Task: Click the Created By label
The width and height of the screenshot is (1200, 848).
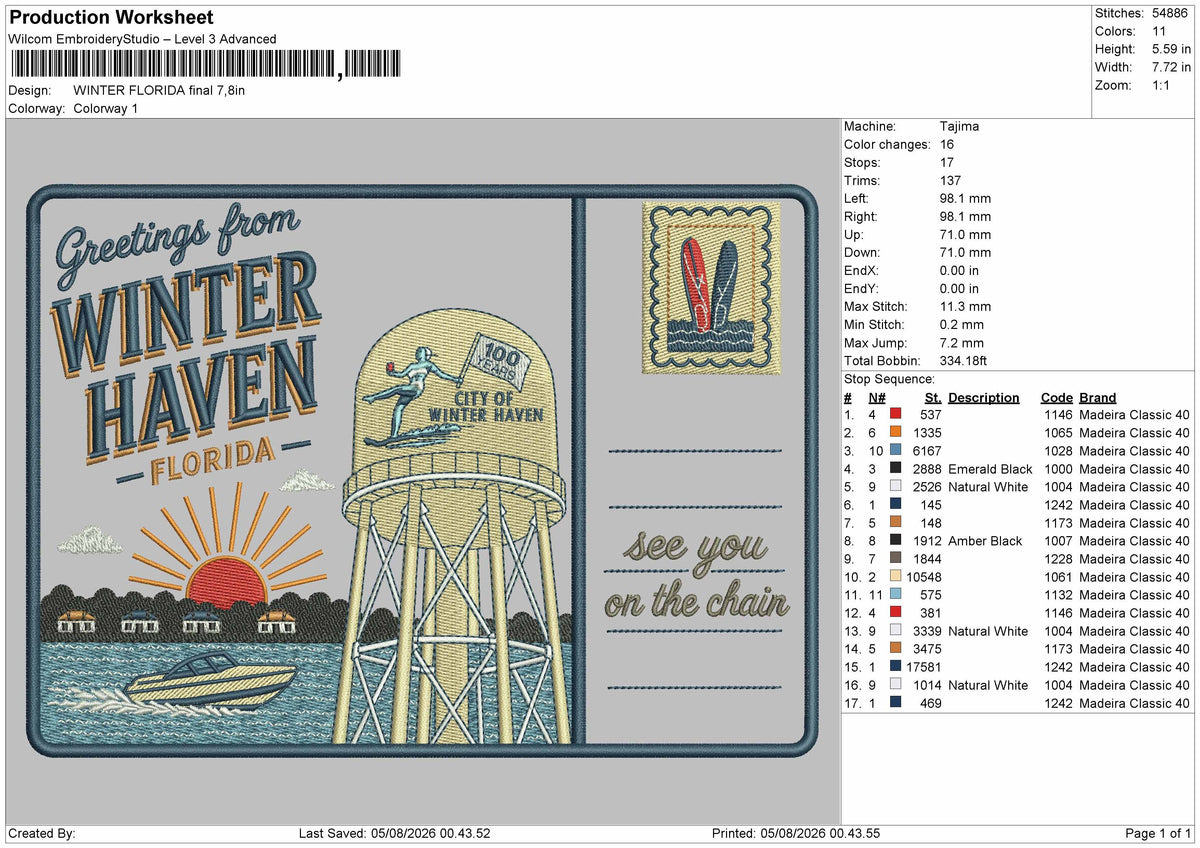Action: (42, 833)
